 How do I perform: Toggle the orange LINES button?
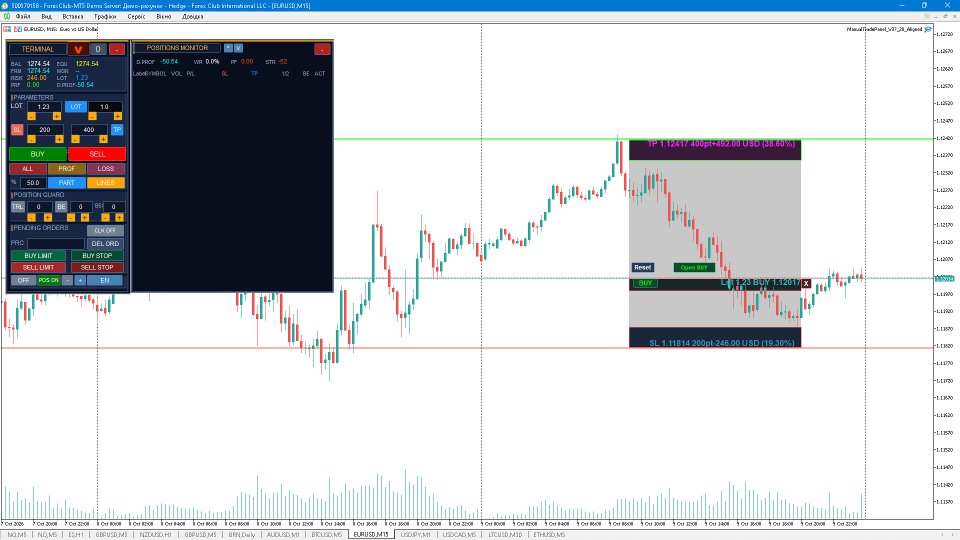point(105,182)
